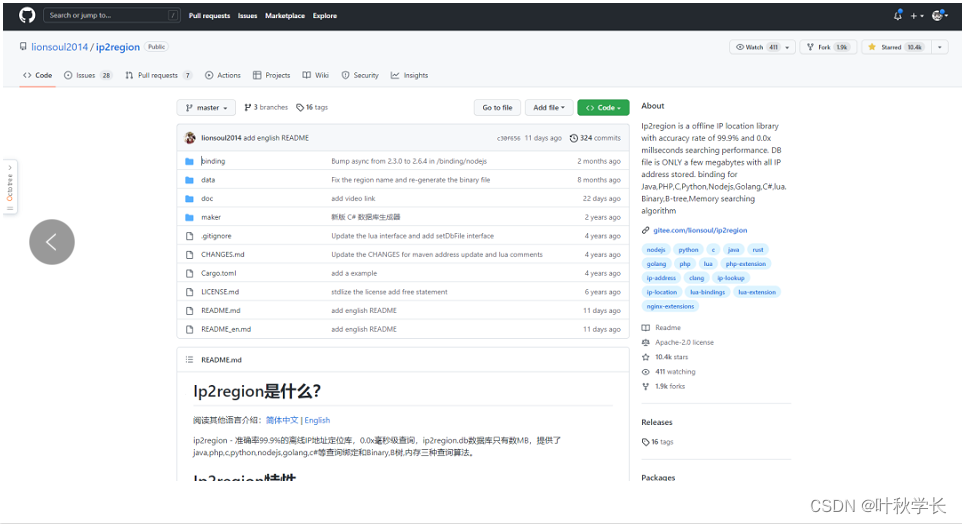962x524 pixels.
Task: Open the doc folder
Action: click(x=207, y=199)
